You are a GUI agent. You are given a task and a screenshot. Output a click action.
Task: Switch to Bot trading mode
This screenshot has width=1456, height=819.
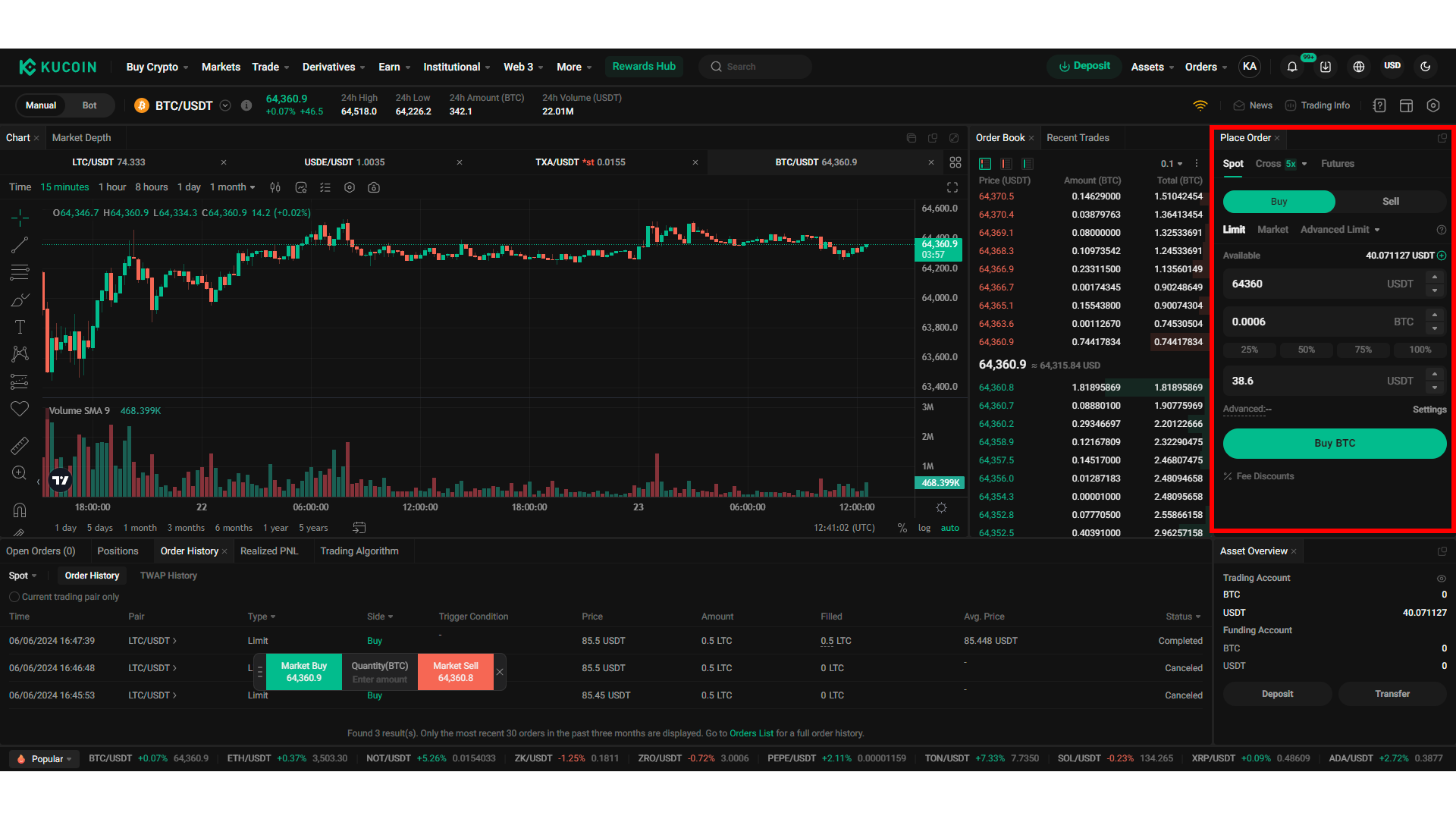[x=89, y=105]
